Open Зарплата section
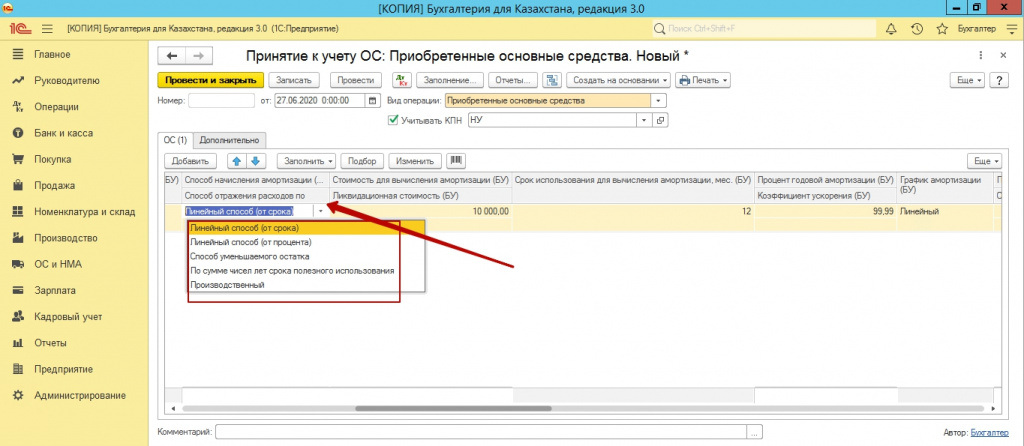 [x=55, y=291]
